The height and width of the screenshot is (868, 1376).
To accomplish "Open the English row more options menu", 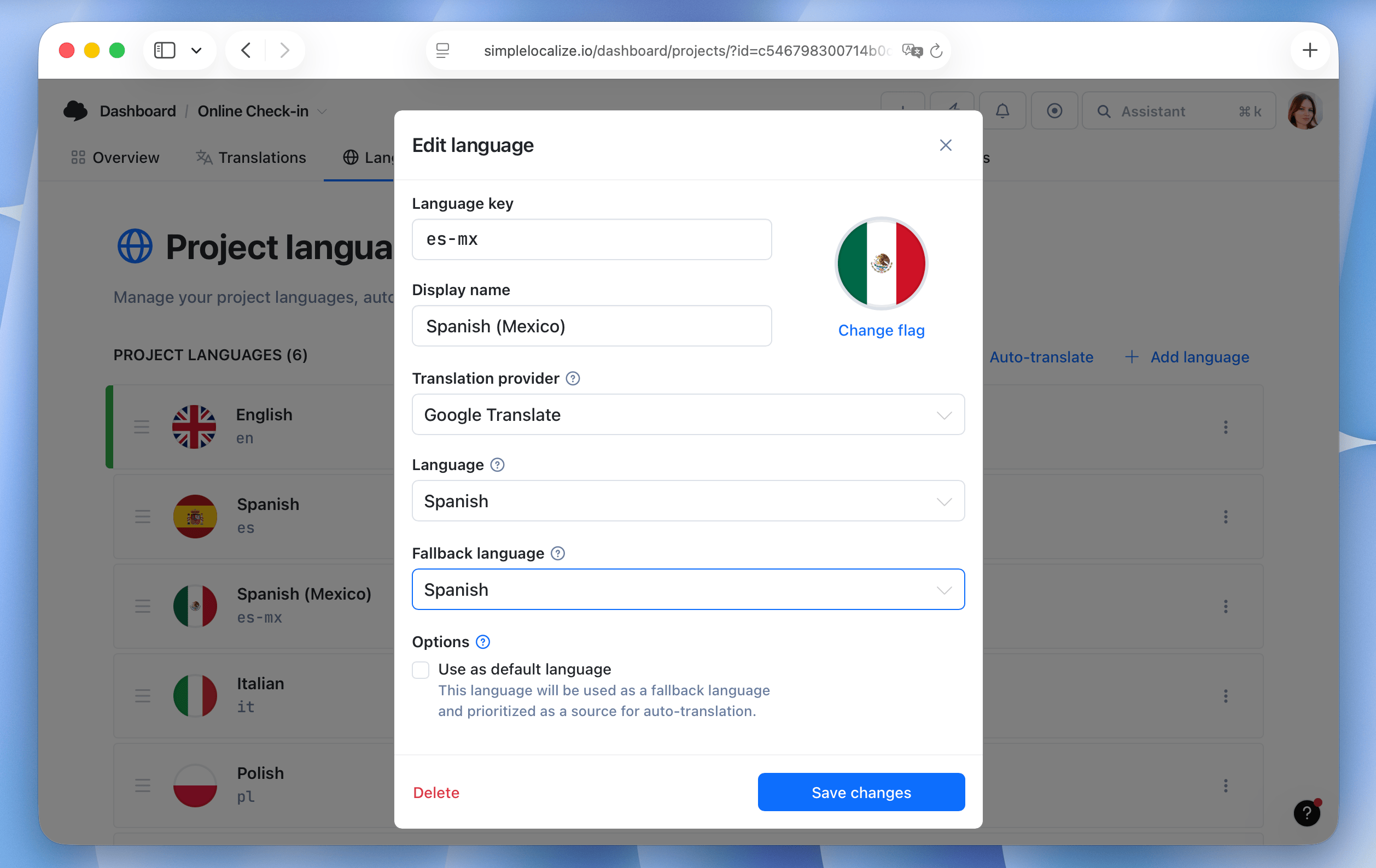I will pyautogui.click(x=1225, y=426).
